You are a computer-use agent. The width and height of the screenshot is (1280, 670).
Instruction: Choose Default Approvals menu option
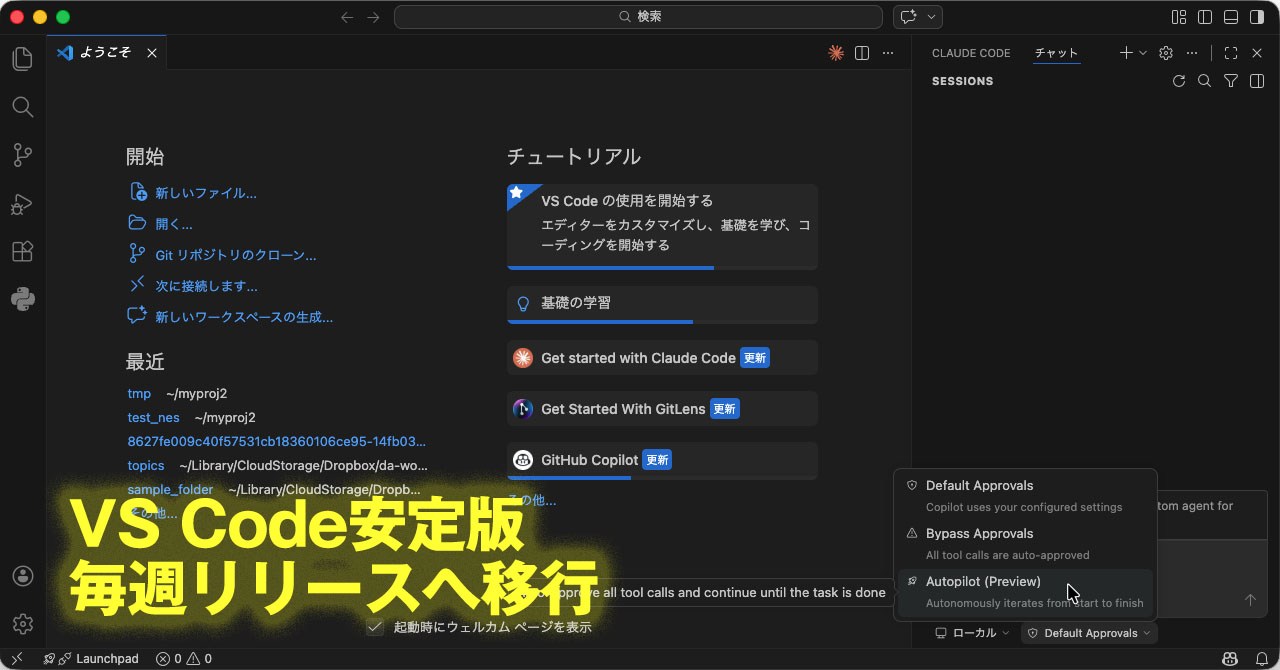tap(1025, 496)
